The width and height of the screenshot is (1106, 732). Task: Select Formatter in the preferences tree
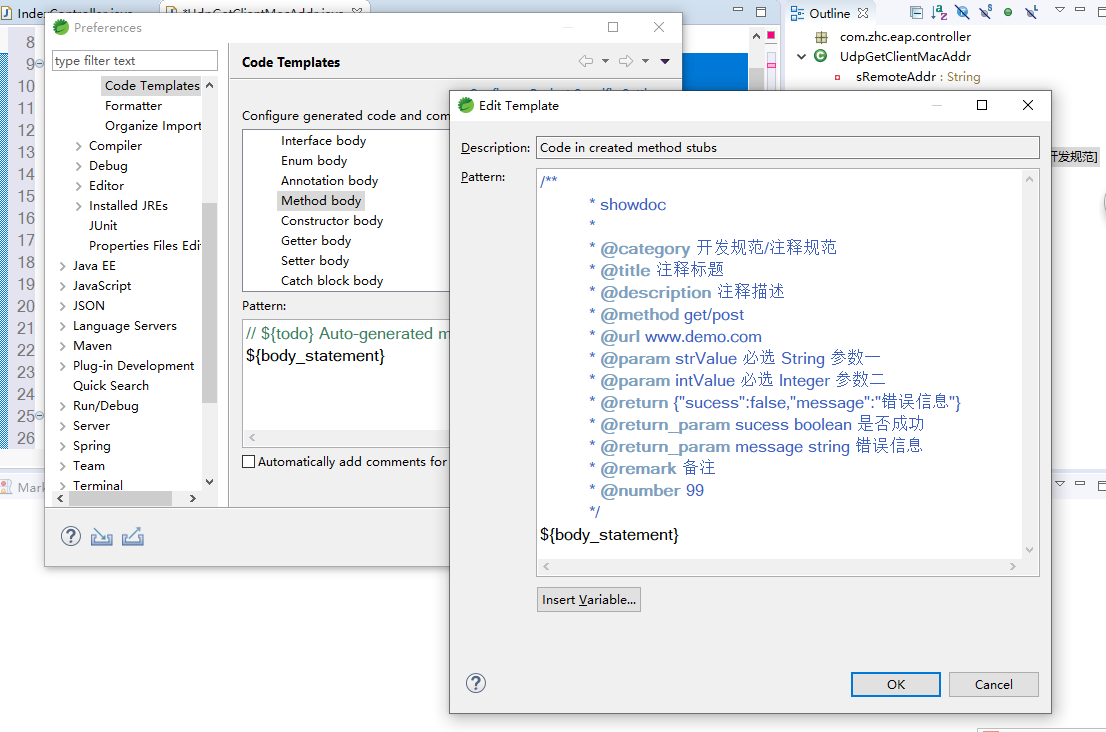[133, 106]
